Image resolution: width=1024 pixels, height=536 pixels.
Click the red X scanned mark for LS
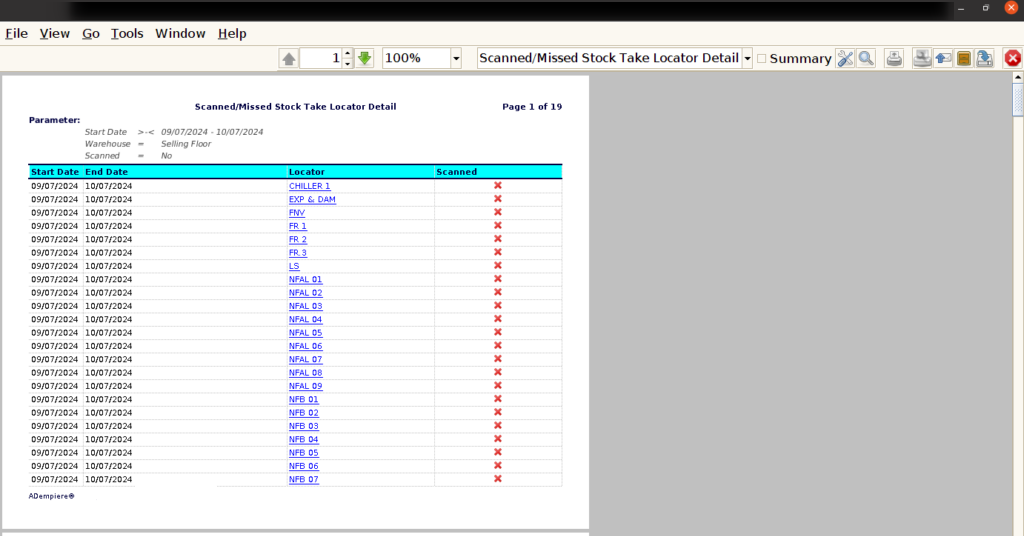coord(498,265)
